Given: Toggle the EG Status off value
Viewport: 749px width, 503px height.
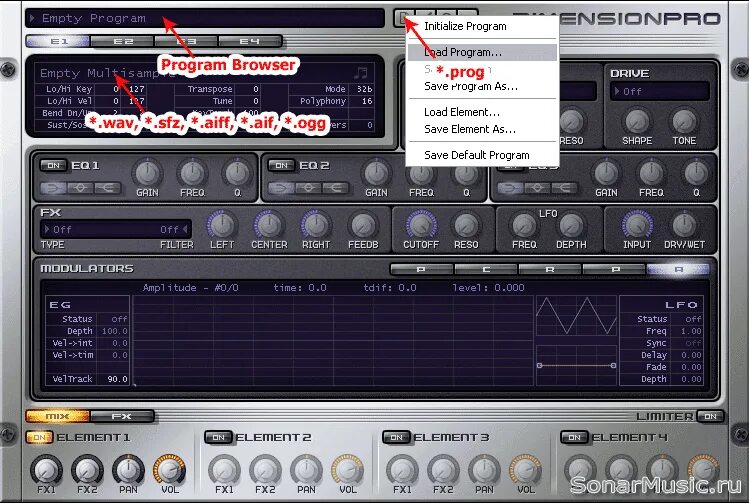Looking at the screenshot, I should [119, 319].
